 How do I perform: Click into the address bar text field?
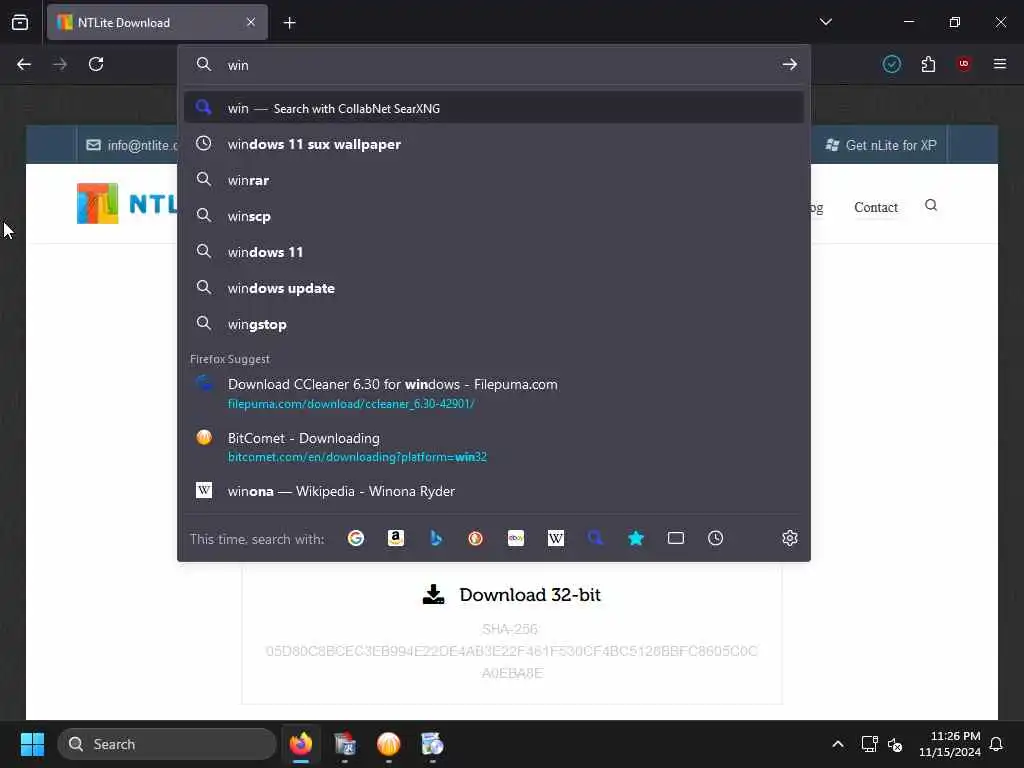500,65
